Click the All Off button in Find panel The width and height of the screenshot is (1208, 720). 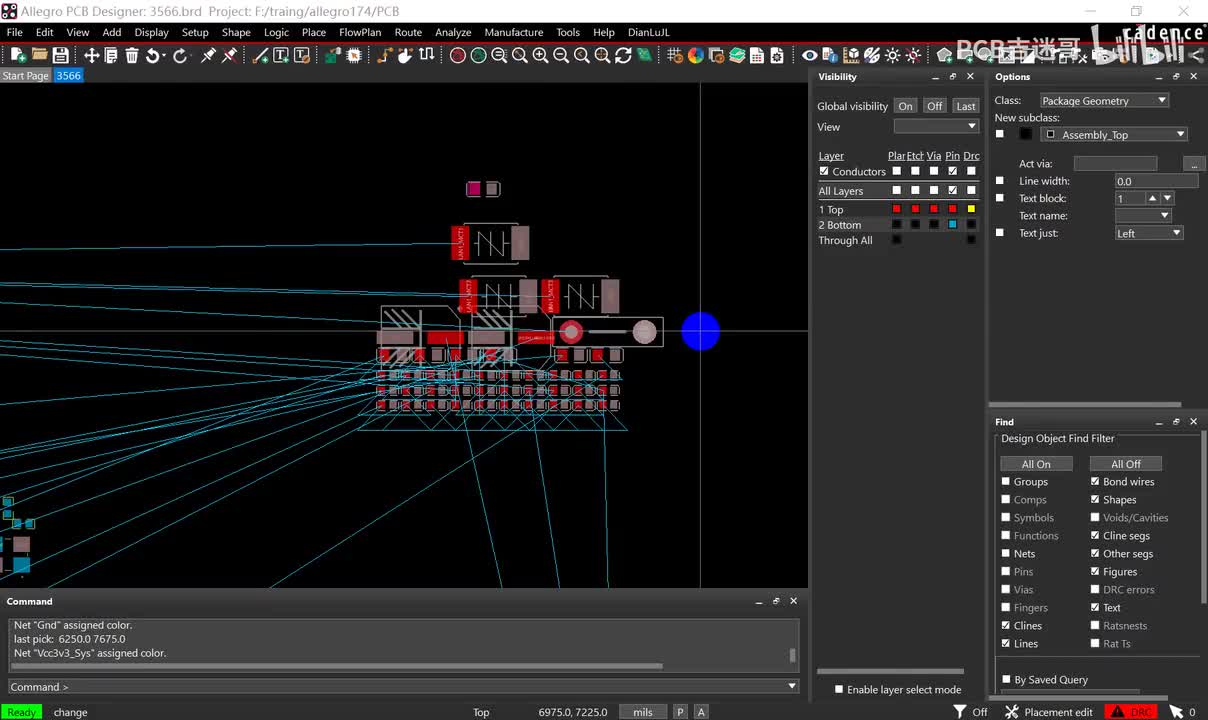coord(1125,464)
